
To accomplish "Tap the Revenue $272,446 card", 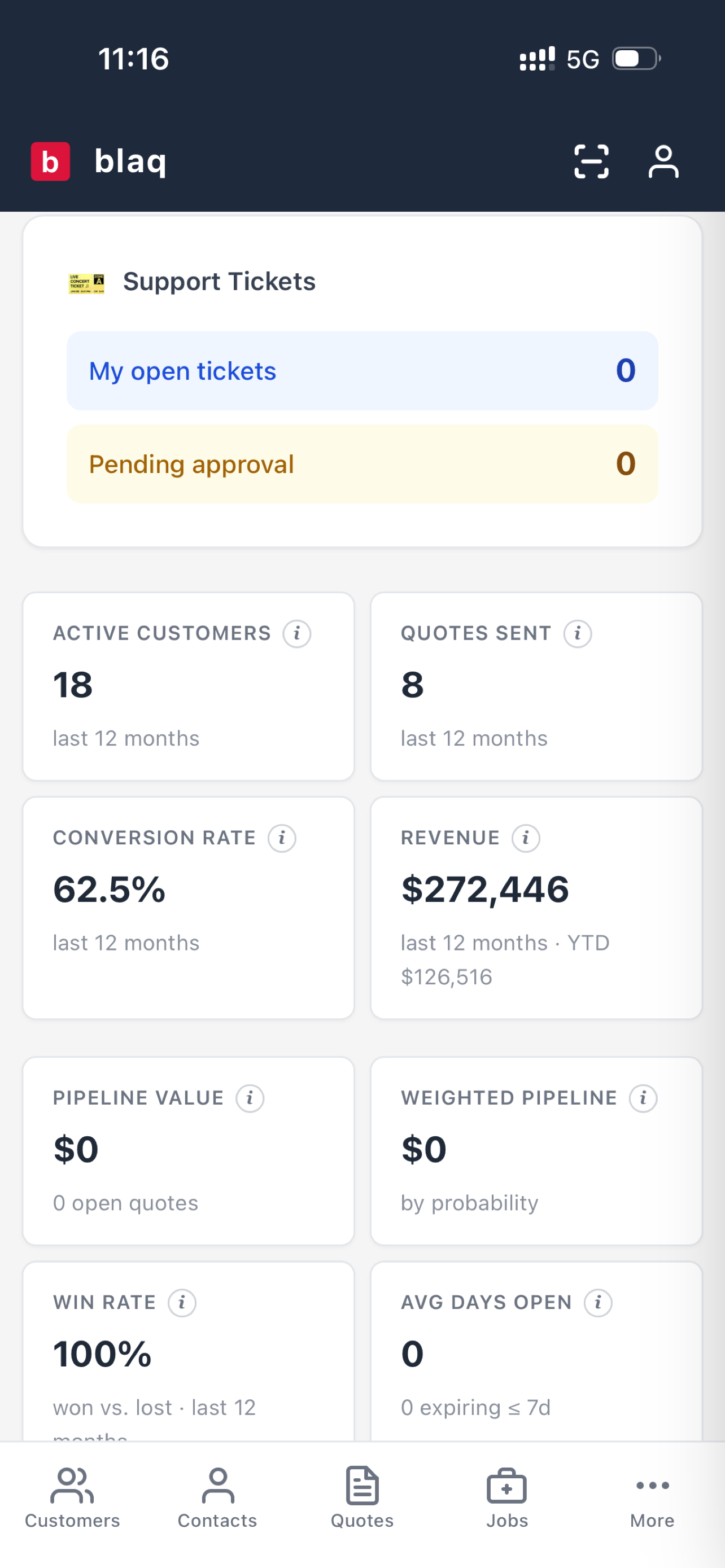I will [536, 908].
